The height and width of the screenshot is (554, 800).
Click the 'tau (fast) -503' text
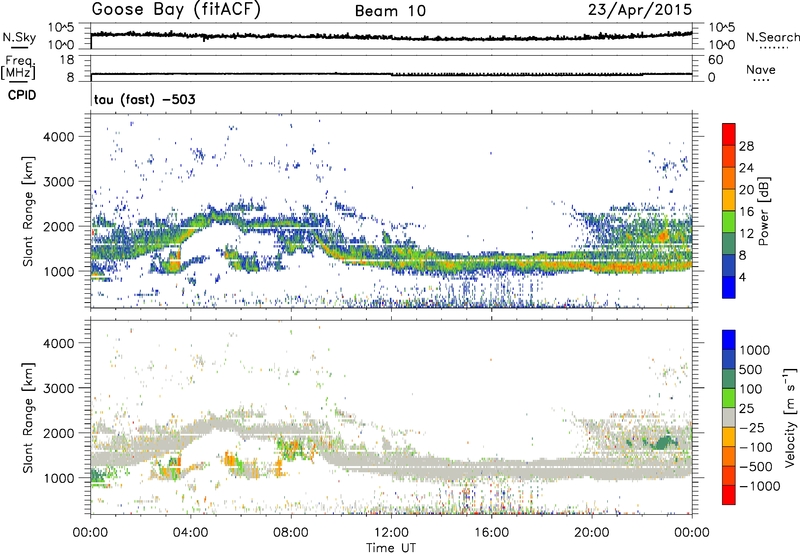point(144,99)
